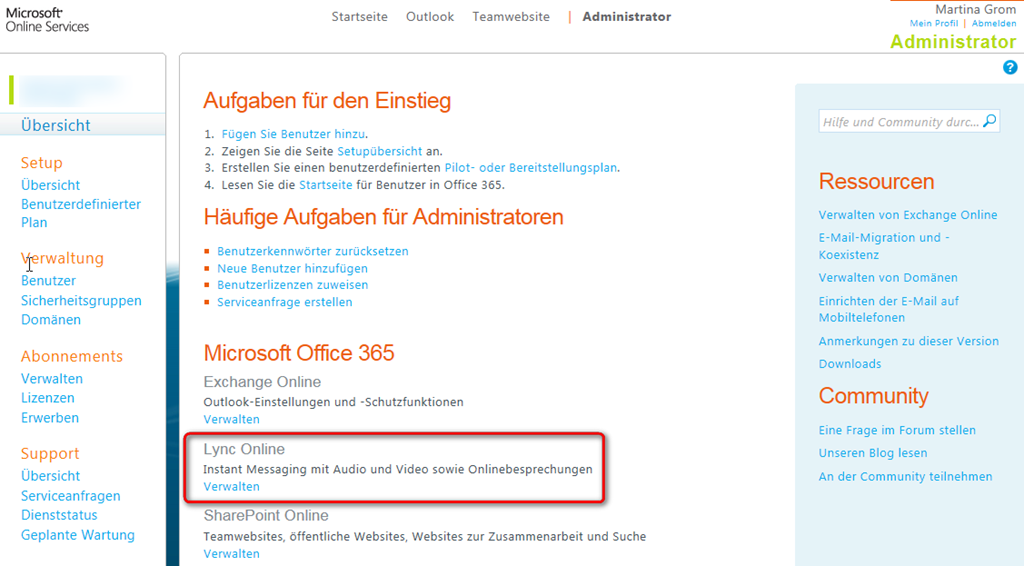1024x566 pixels.
Task: Select Domänen in the Verwaltung section
Action: pos(51,320)
